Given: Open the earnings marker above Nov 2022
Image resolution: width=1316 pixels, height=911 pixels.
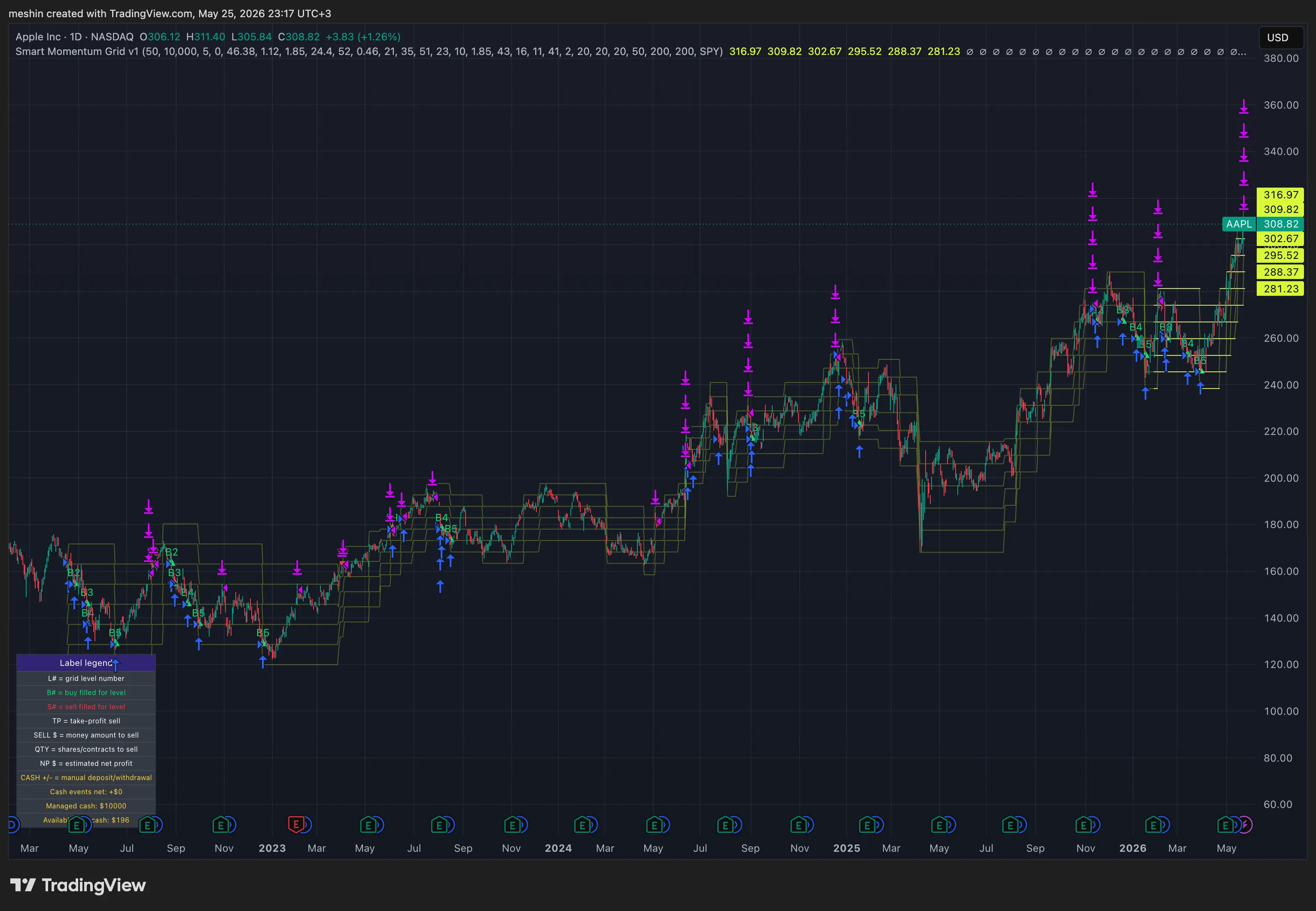Looking at the screenshot, I should 221,825.
